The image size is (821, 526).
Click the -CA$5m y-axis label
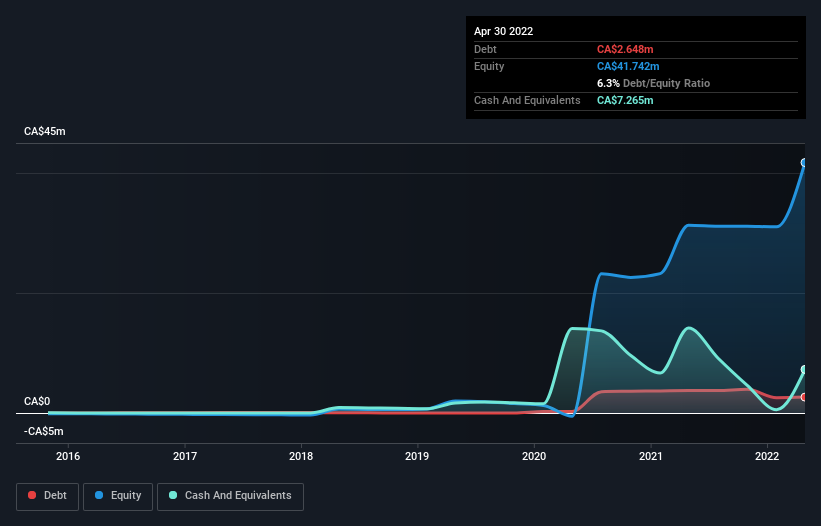[x=43, y=431]
